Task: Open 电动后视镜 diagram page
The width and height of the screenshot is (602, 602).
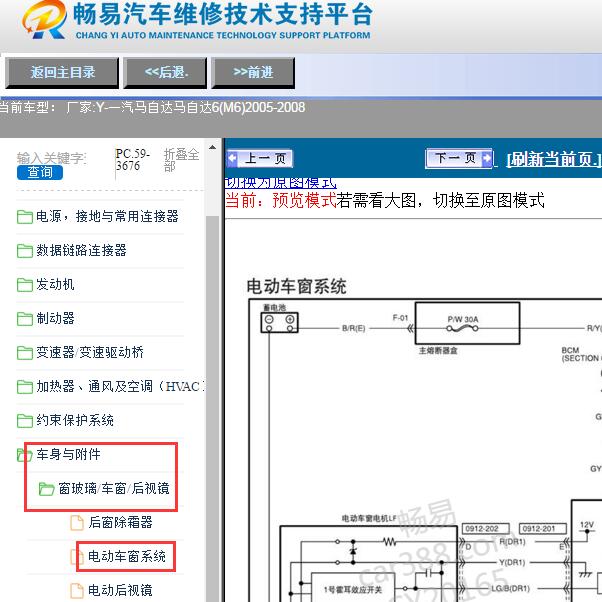Action: 120,590
